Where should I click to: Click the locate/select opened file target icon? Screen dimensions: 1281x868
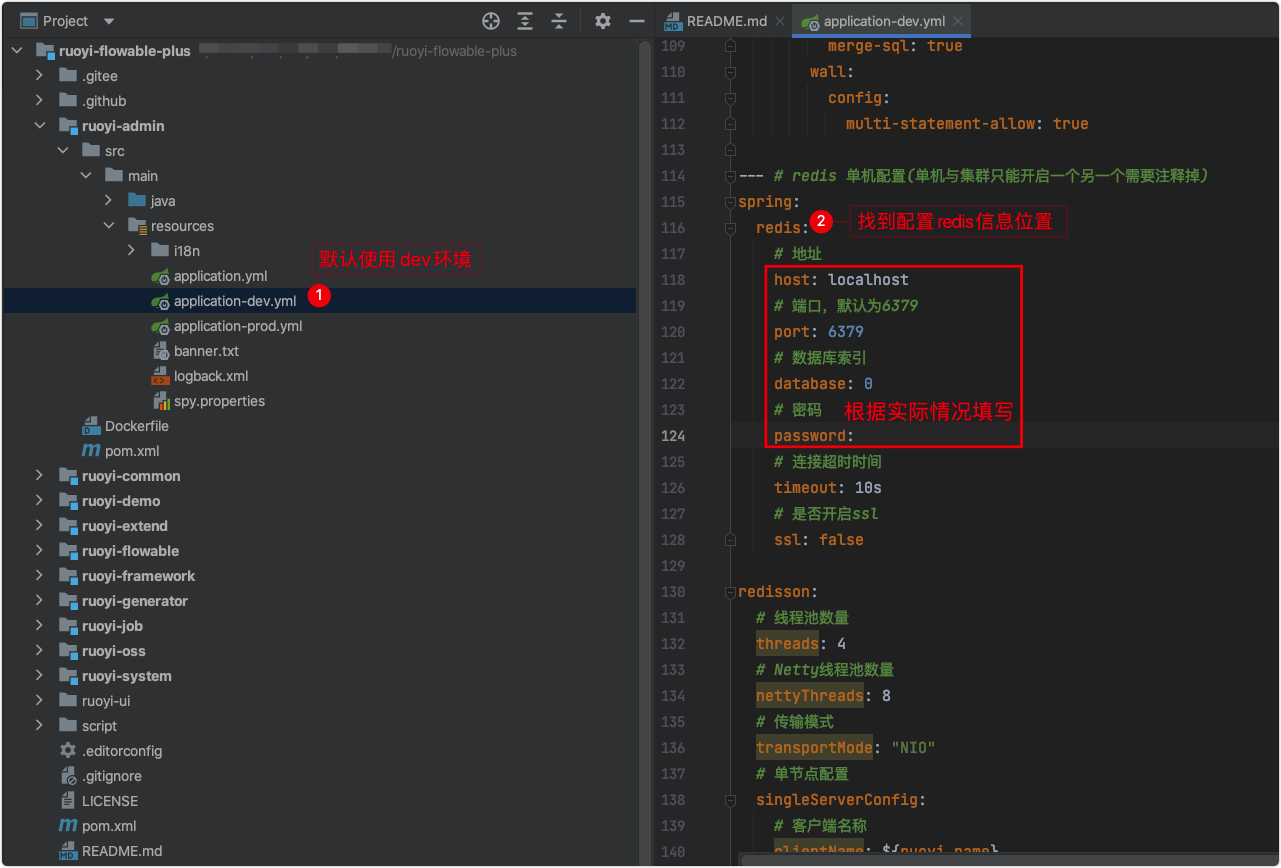point(490,21)
